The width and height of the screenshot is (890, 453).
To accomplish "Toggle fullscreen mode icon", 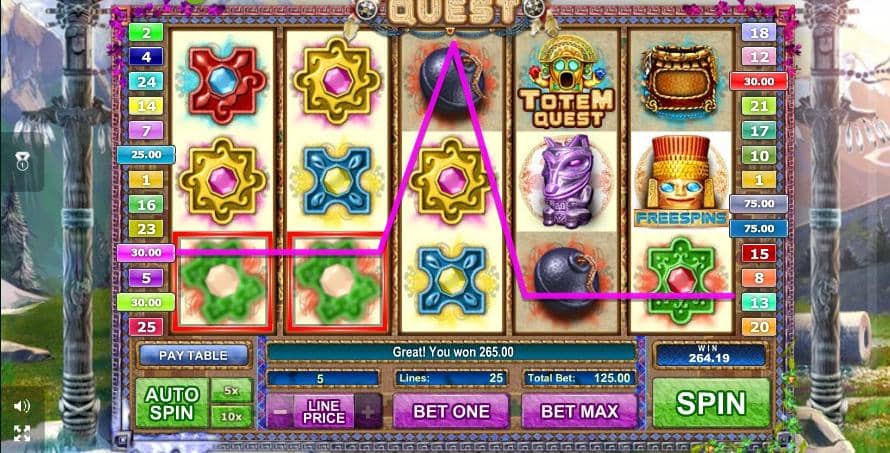I will pyautogui.click(x=22, y=433).
